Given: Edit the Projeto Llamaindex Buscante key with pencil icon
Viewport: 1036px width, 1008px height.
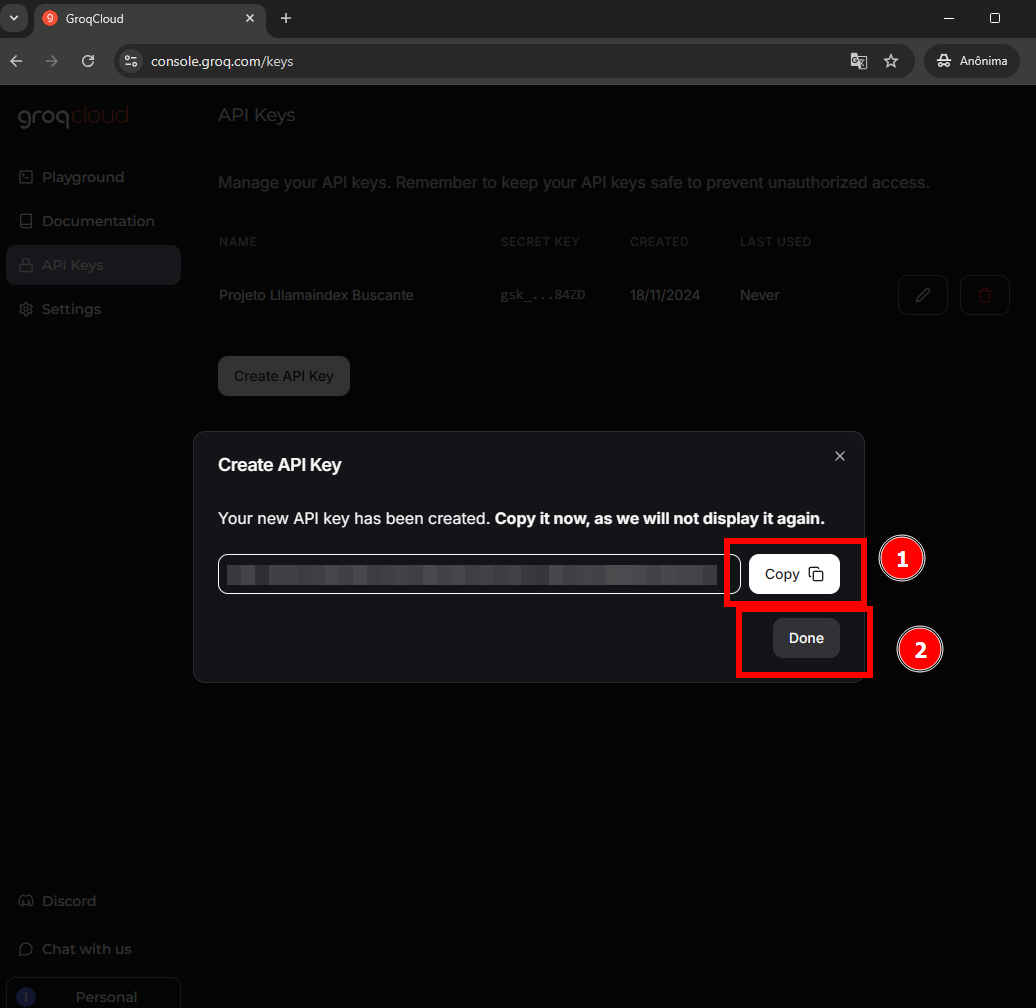Looking at the screenshot, I should point(922,294).
